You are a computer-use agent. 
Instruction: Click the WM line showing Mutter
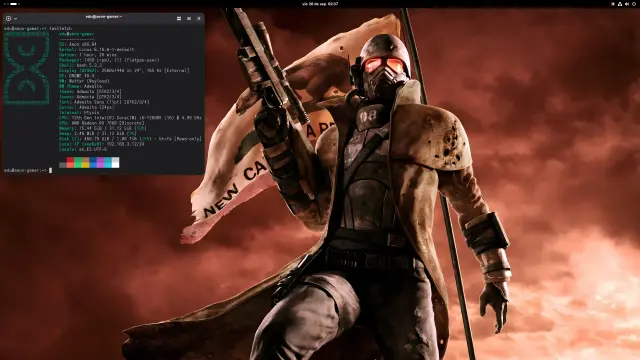[84, 81]
